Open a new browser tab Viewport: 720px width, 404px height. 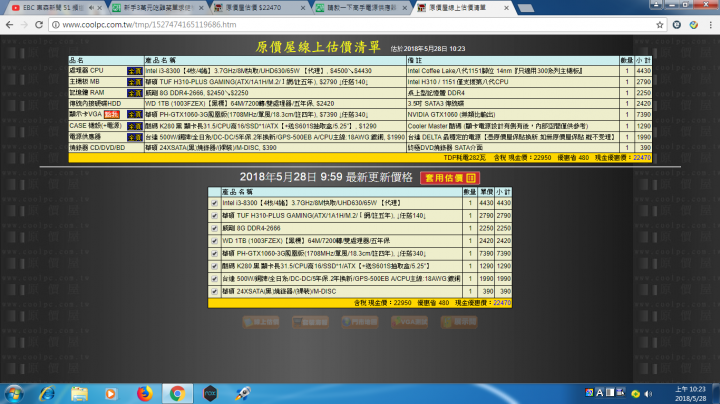(526, 8)
